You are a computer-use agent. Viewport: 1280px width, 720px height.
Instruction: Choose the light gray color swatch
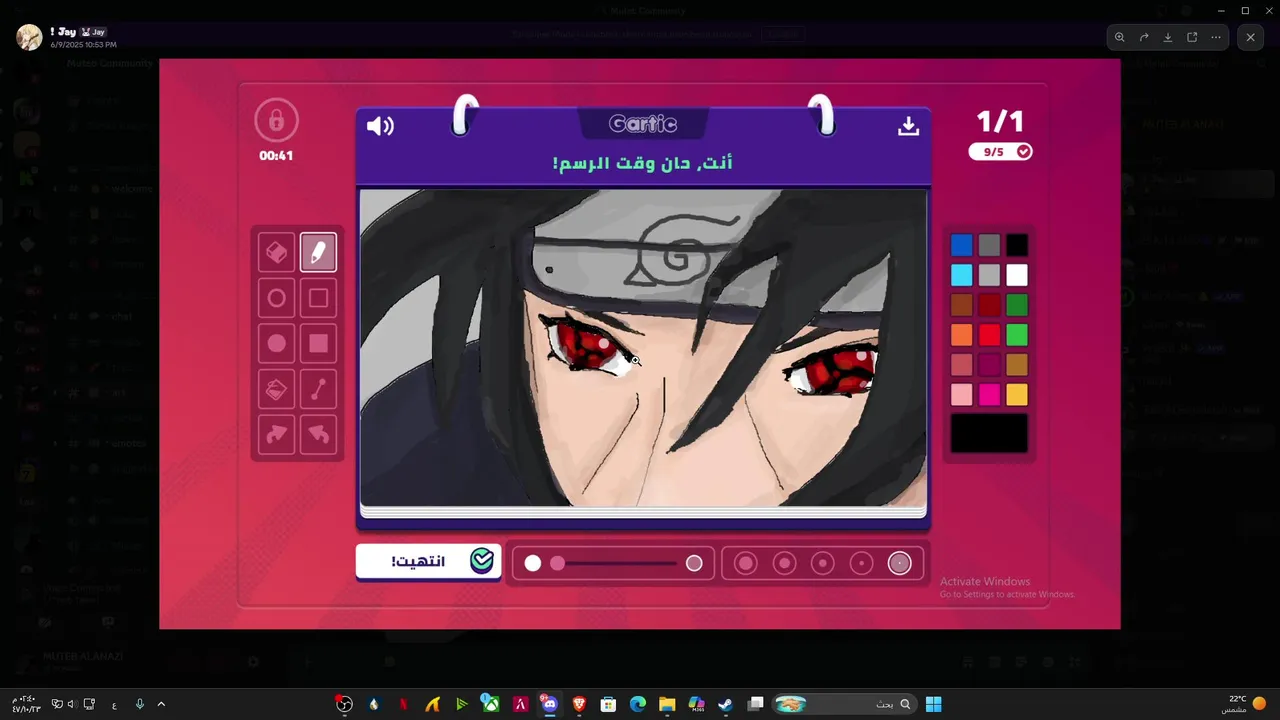point(989,275)
